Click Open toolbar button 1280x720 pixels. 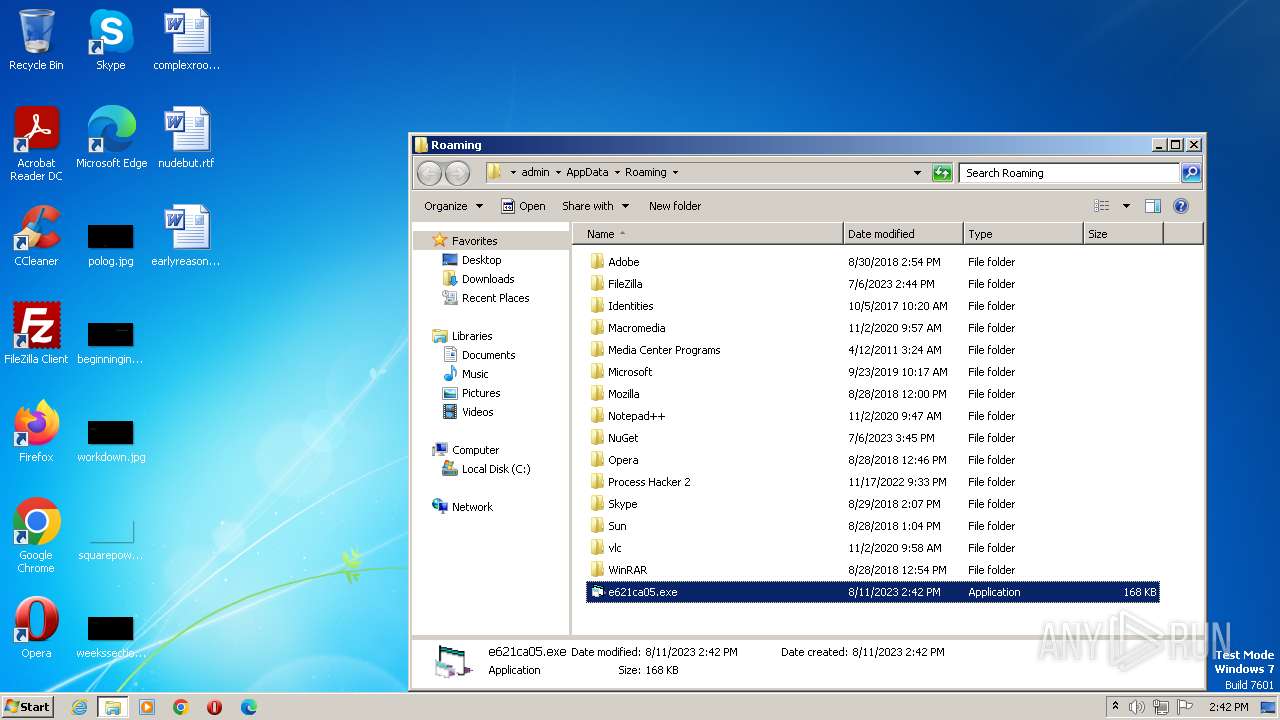pyautogui.click(x=523, y=206)
